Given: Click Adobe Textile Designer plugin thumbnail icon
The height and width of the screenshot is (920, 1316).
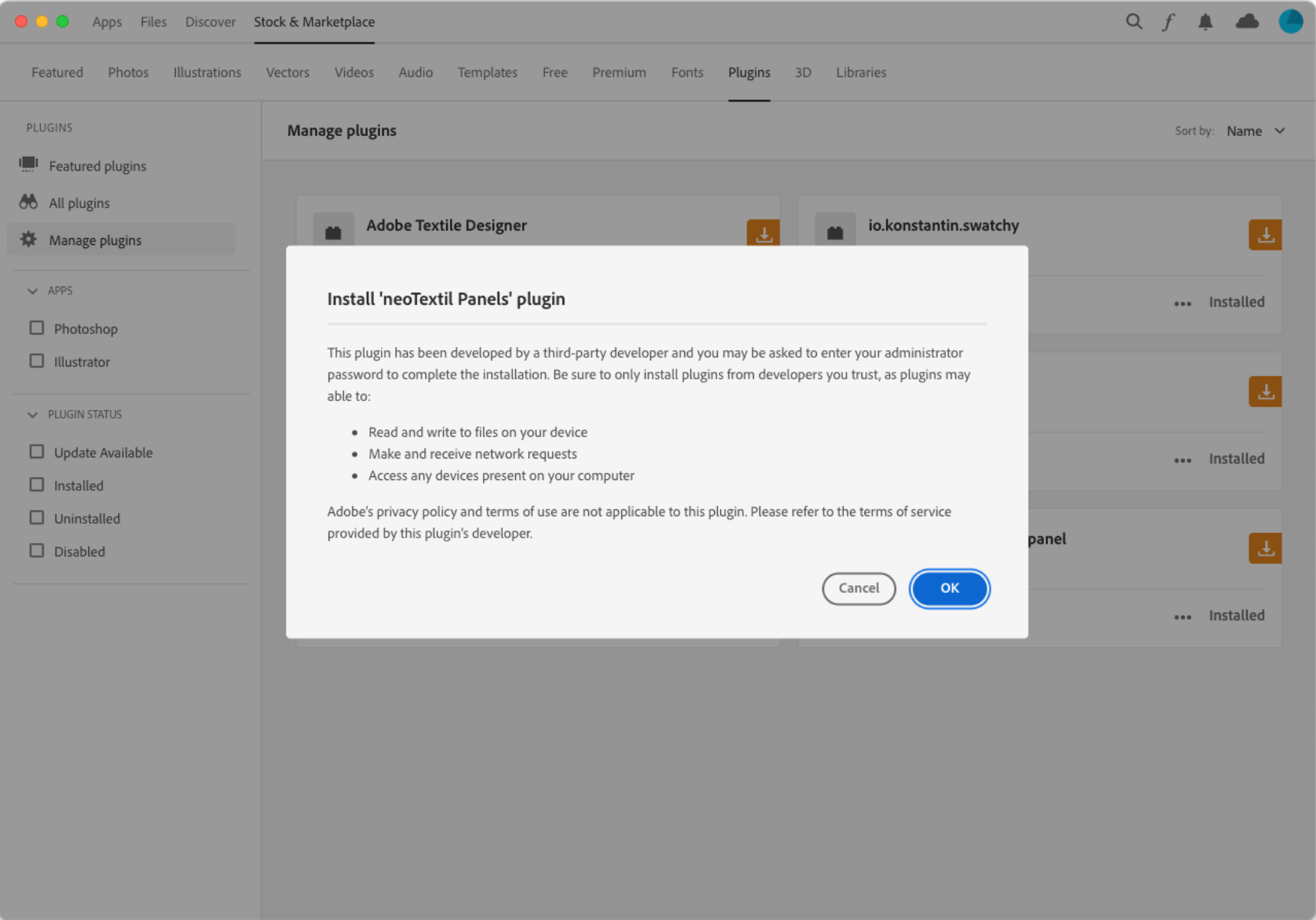Looking at the screenshot, I should tap(333, 230).
